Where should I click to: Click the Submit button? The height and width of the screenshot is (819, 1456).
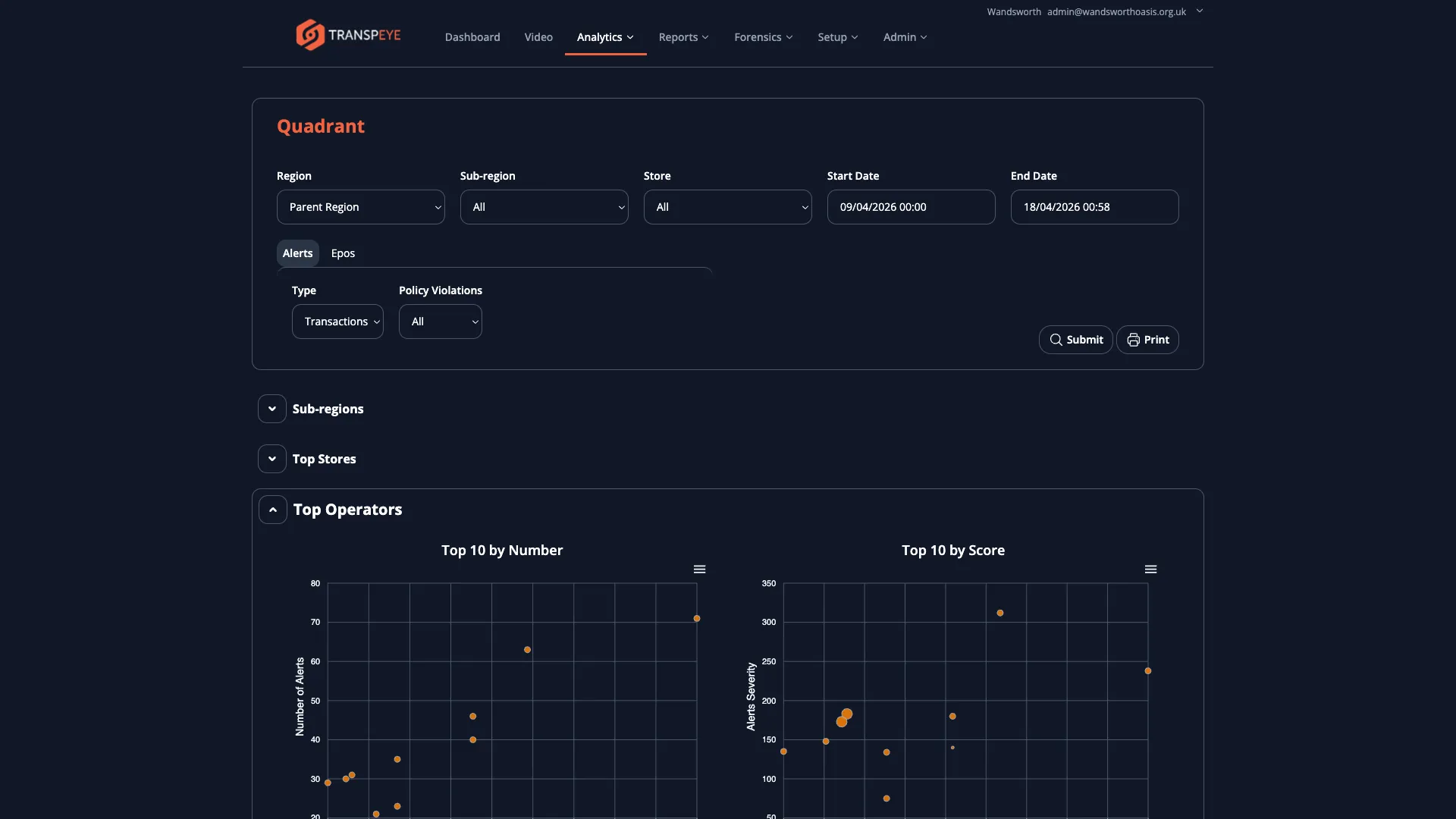point(1075,340)
